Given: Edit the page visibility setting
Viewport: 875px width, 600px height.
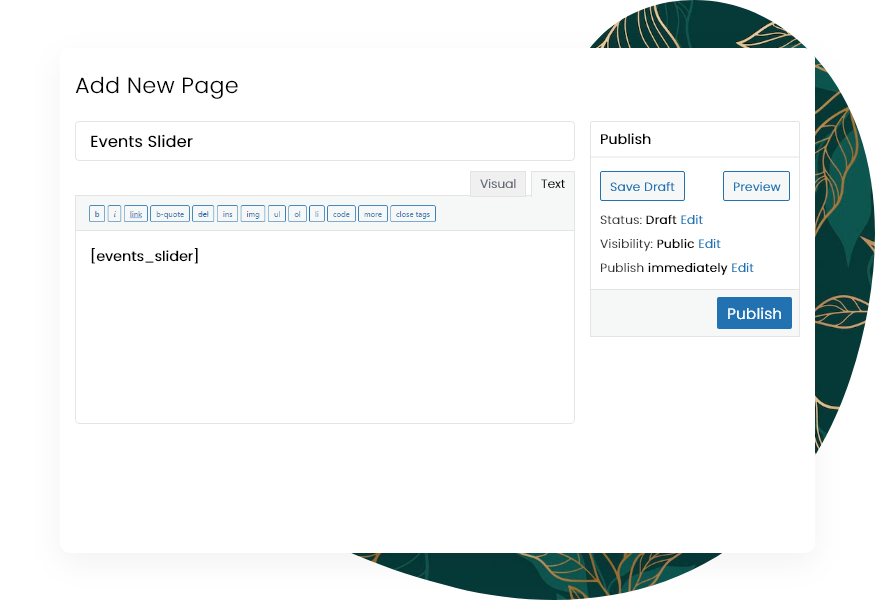Looking at the screenshot, I should pos(709,243).
